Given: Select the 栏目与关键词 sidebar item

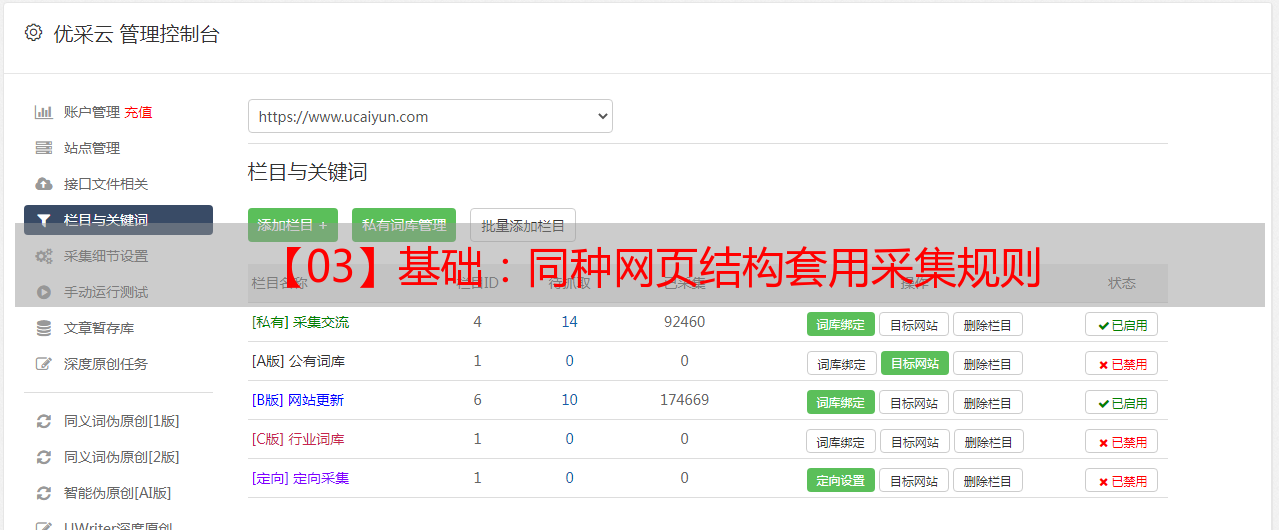Looking at the screenshot, I should [118, 220].
